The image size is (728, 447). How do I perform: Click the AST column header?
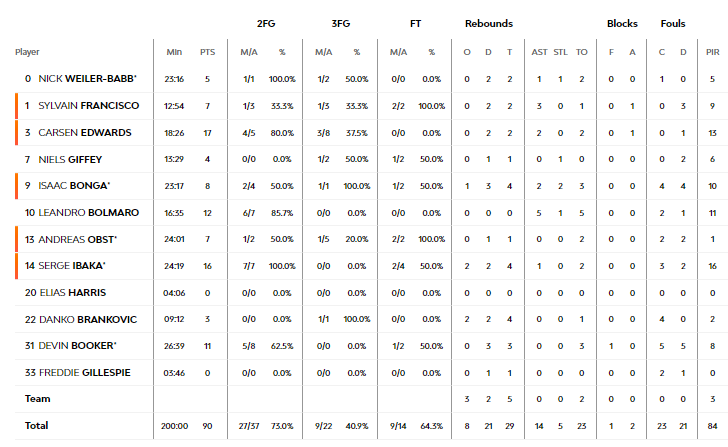point(540,52)
